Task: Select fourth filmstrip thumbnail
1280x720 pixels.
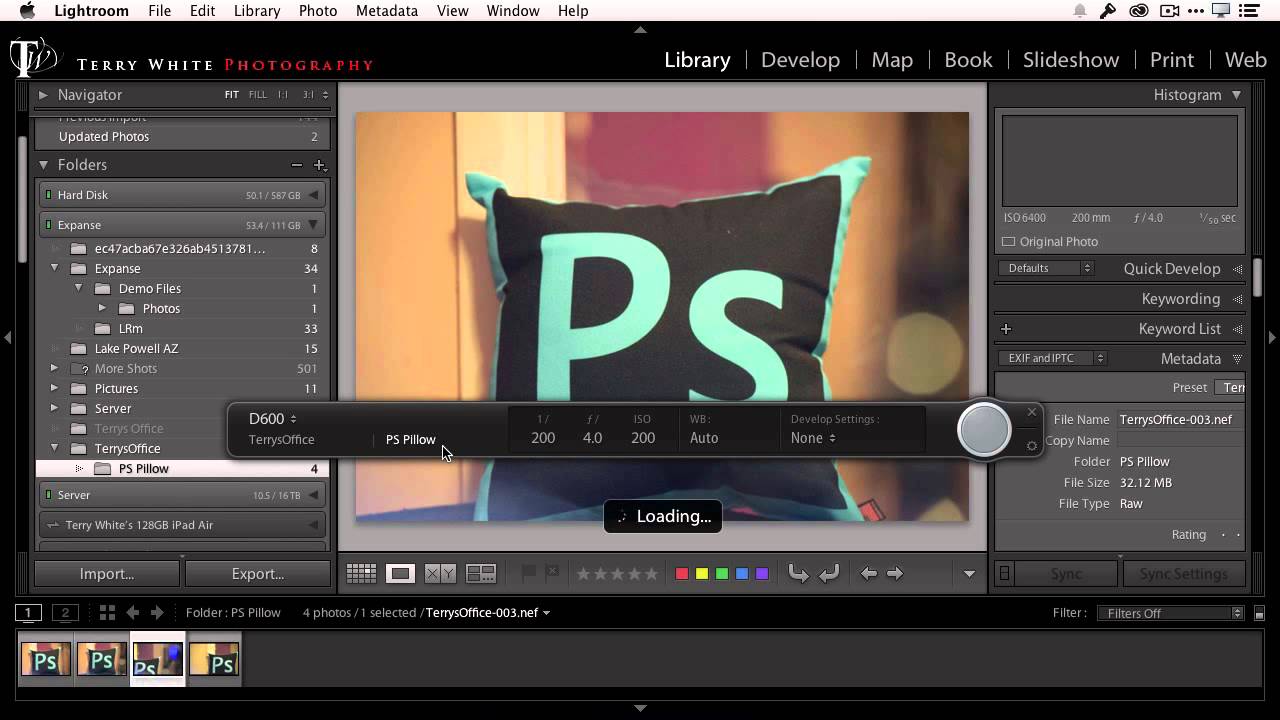Action: tap(214, 660)
